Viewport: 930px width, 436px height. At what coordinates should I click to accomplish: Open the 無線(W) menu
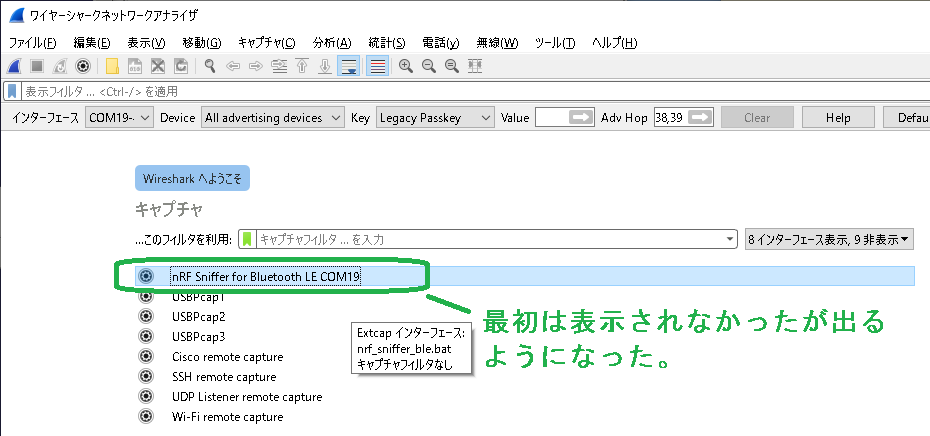(498, 43)
